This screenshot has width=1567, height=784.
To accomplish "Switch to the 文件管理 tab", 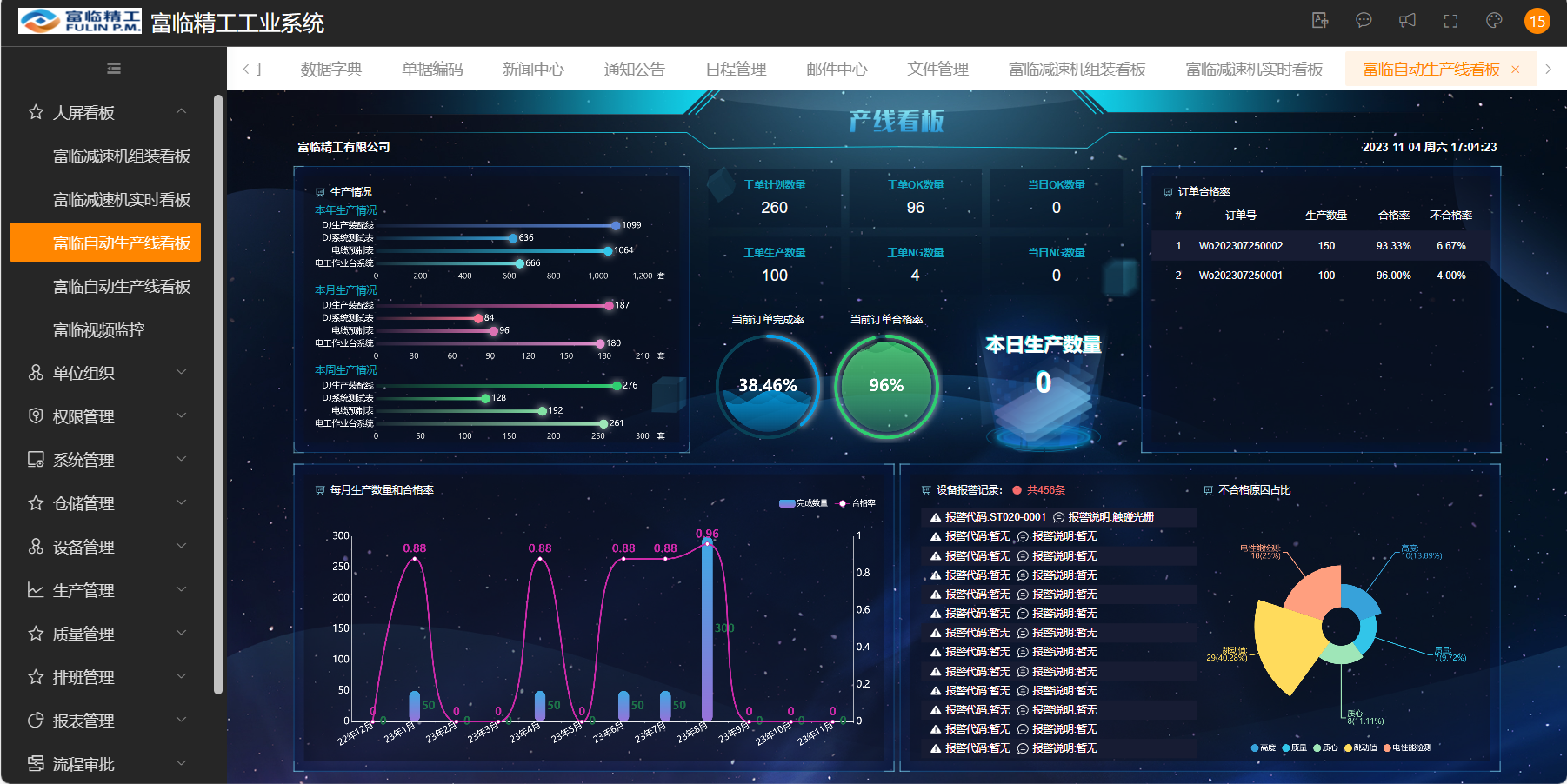I will point(937,70).
